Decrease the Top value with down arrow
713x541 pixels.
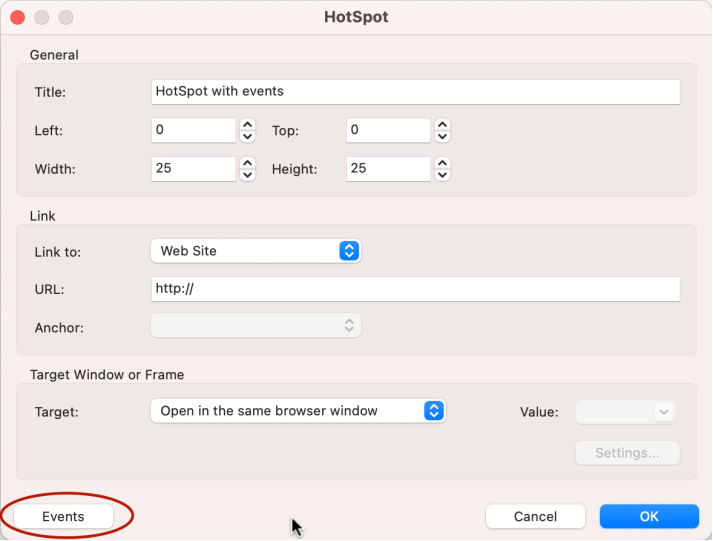(x=442, y=136)
